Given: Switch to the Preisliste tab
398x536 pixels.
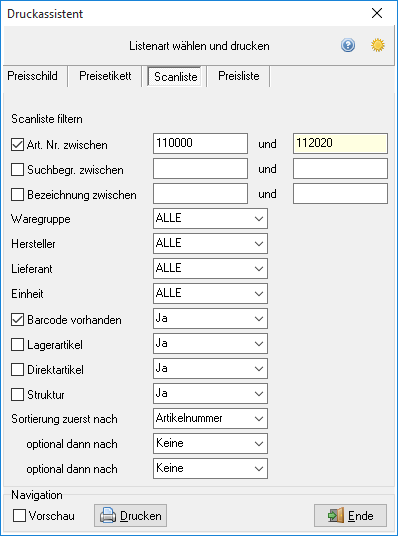Looking at the screenshot, I should pyautogui.click(x=239, y=76).
